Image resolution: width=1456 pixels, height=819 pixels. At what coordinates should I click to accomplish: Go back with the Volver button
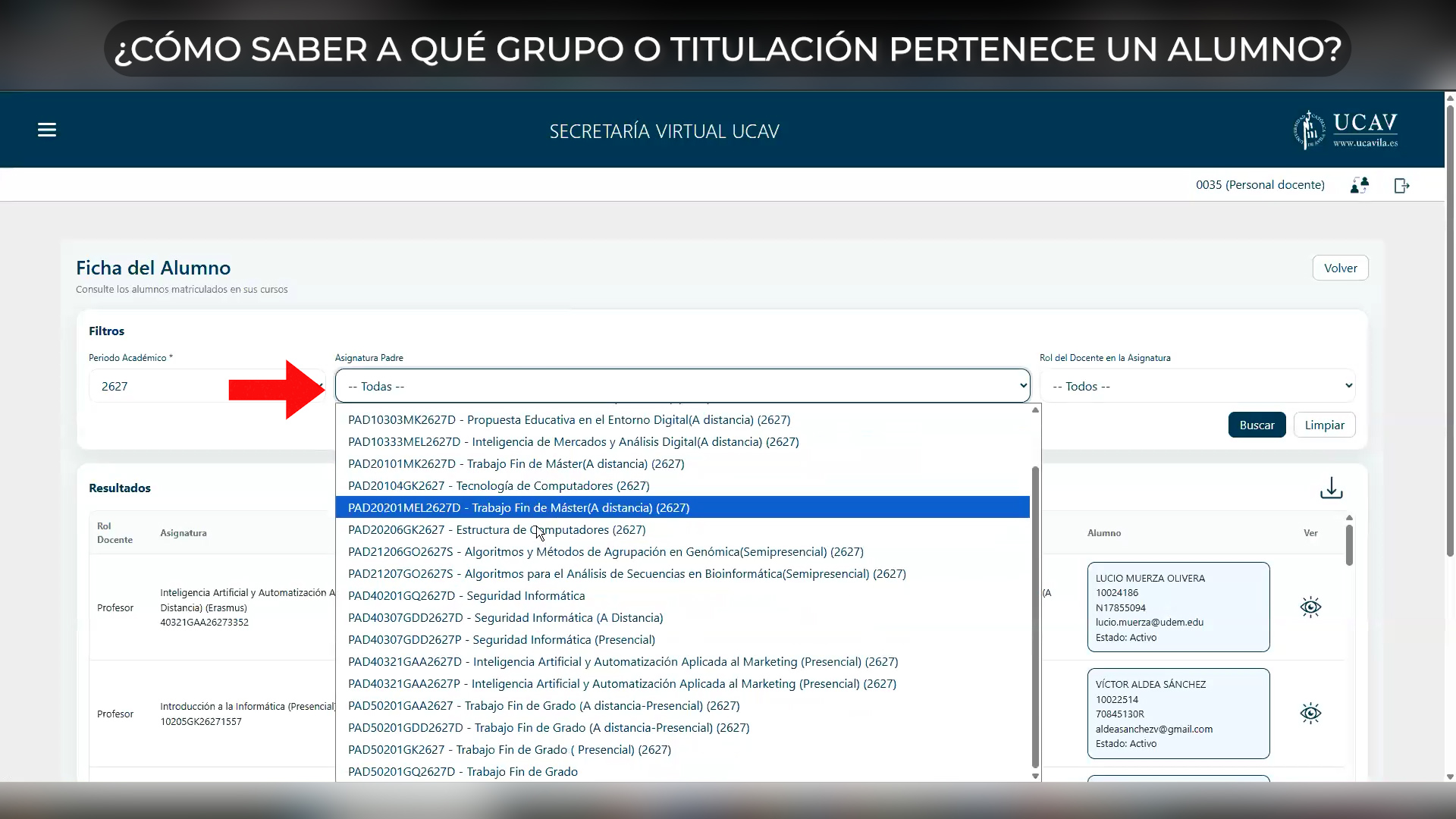(1340, 268)
